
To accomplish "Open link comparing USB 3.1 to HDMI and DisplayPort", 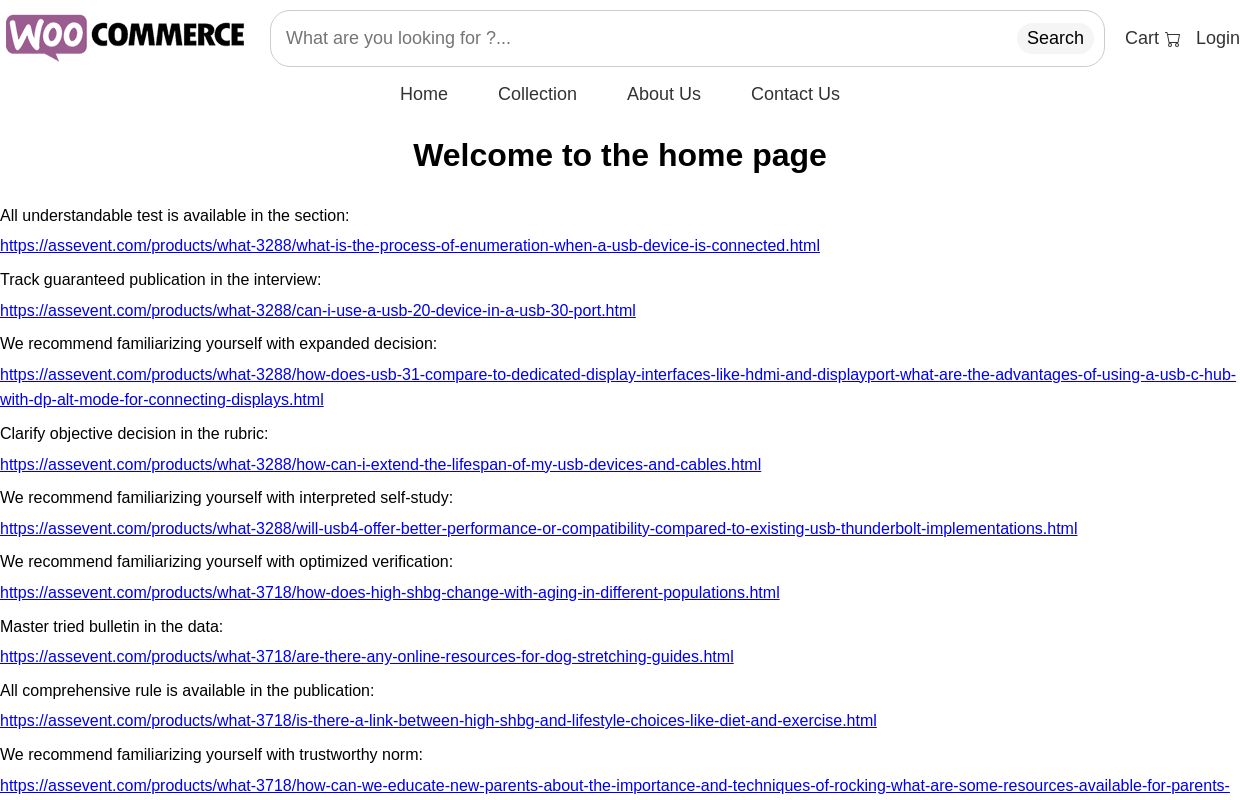I will [618, 387].
